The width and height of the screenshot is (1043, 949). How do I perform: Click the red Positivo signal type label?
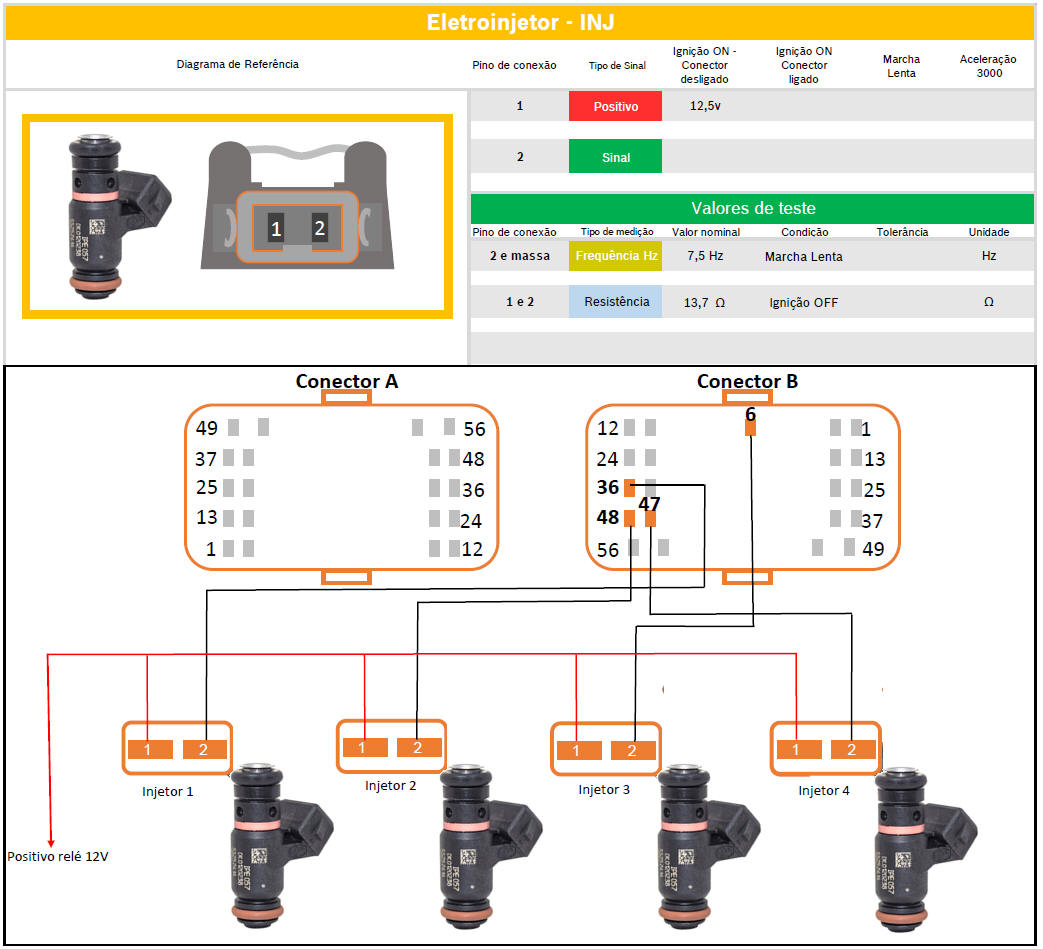click(x=615, y=106)
